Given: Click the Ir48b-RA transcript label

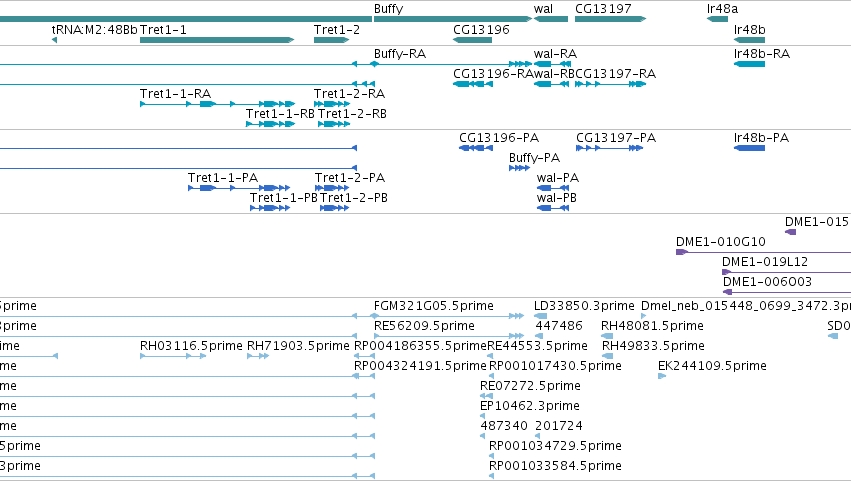Looking at the screenshot, I should (761, 54).
